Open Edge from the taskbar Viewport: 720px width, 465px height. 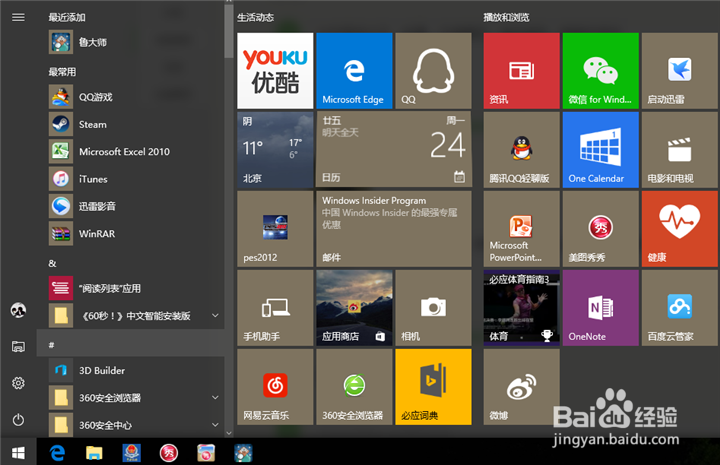[57, 453]
